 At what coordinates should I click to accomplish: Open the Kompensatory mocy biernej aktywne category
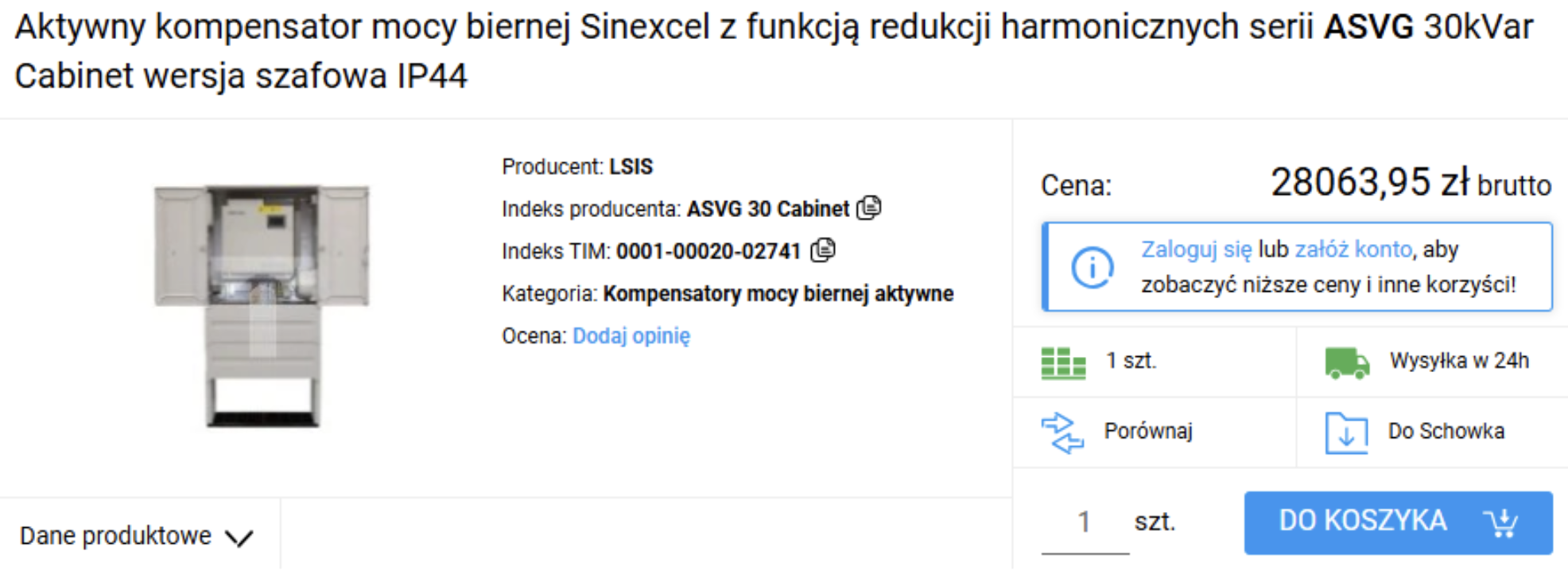tap(778, 294)
